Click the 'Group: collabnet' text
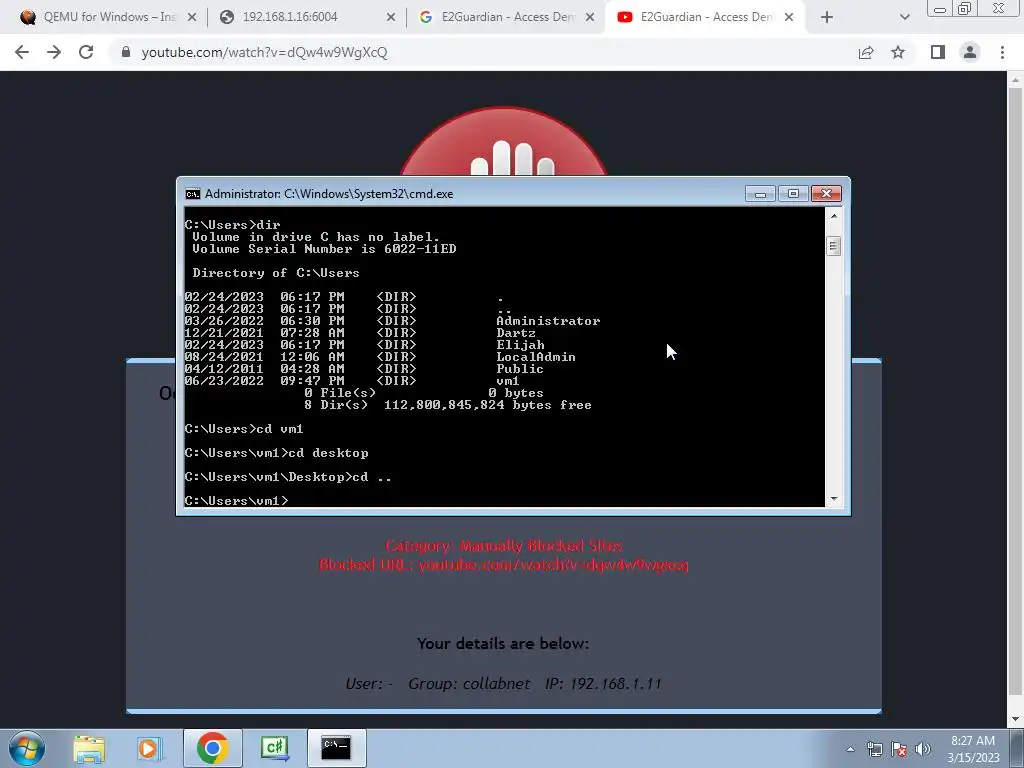 coord(469,684)
